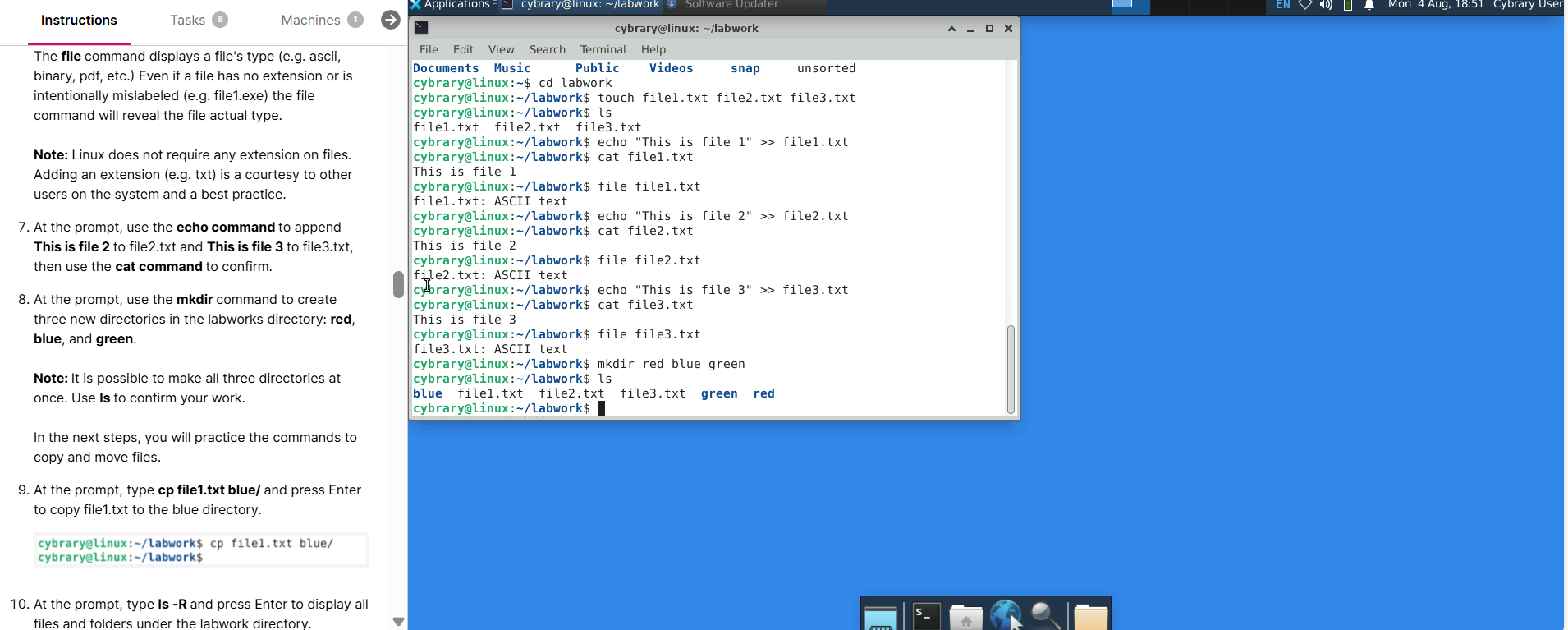Switch to Software Updater in the taskbar
This screenshot has height=630, width=1568.
pyautogui.click(x=731, y=5)
